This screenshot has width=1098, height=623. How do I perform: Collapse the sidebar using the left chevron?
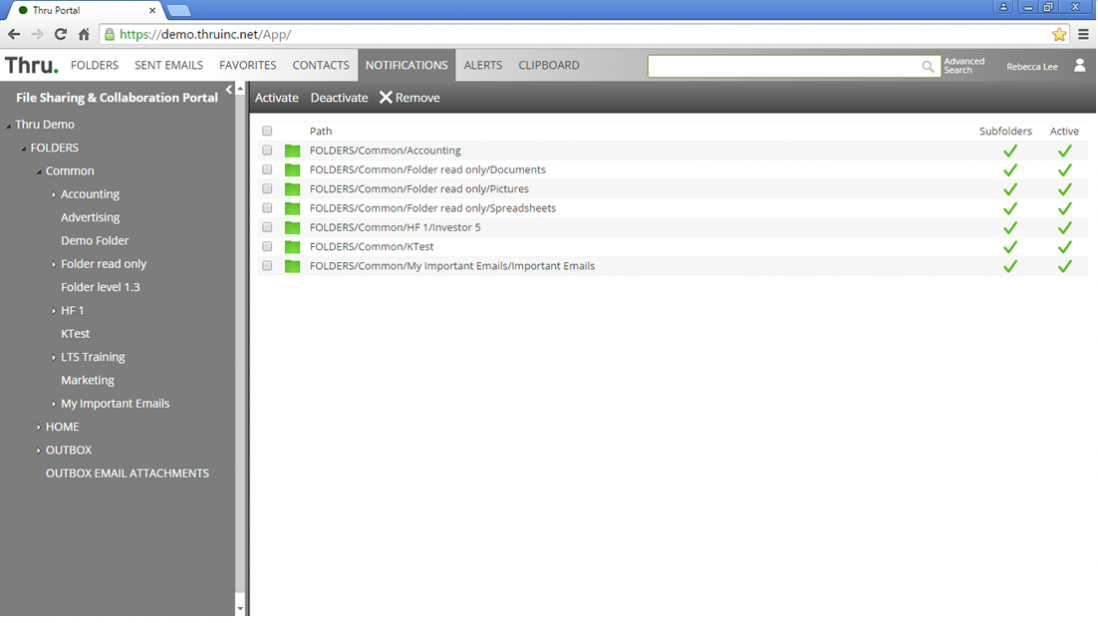[x=229, y=90]
